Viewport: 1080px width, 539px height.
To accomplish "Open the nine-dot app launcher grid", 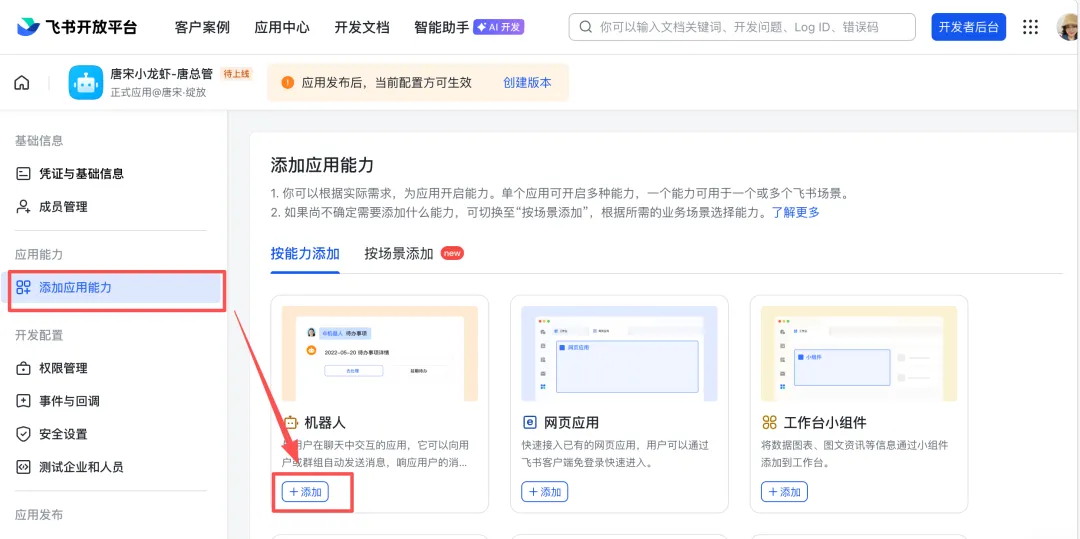I will coord(1030,27).
